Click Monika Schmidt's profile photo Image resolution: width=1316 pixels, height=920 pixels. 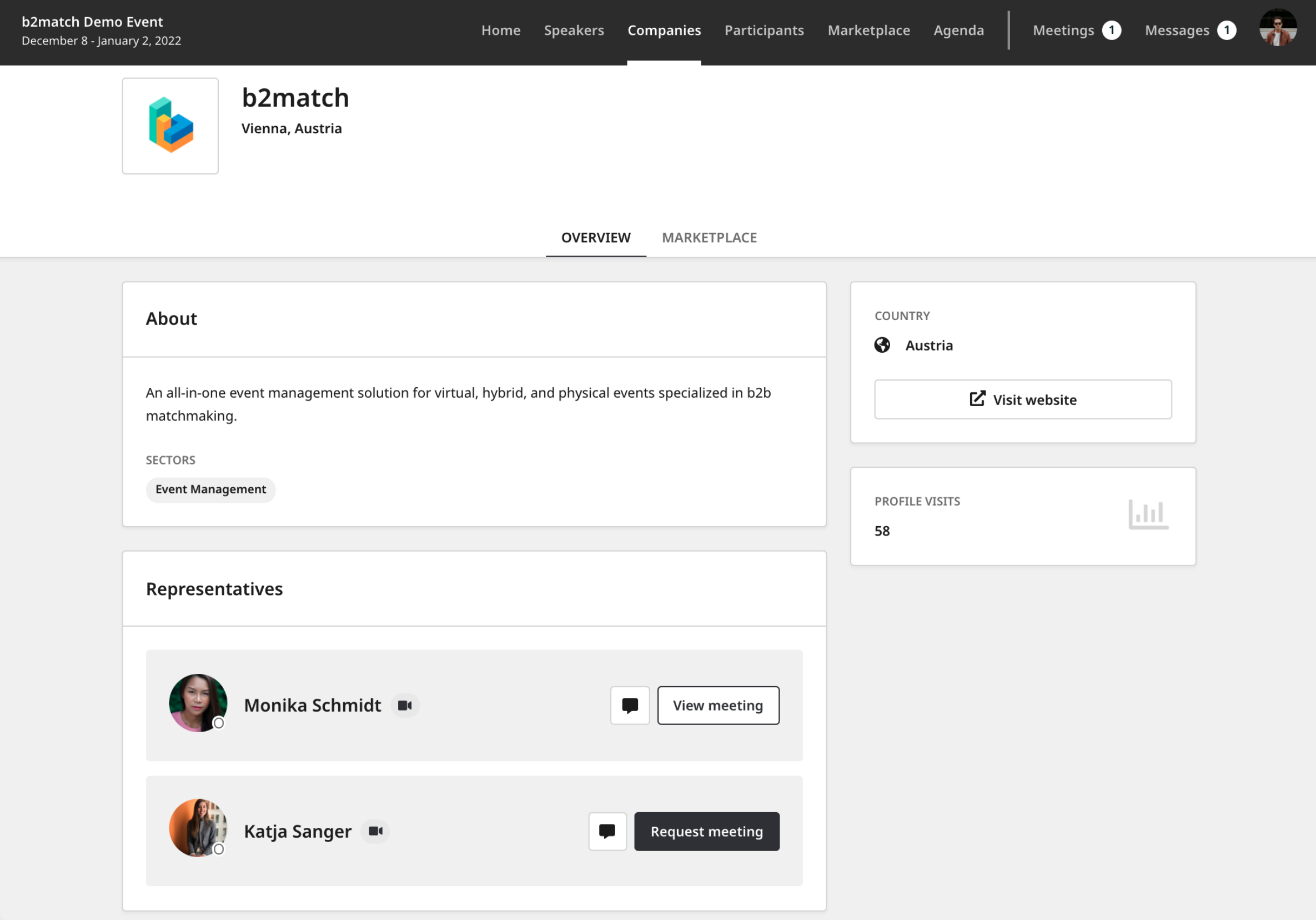tap(198, 703)
